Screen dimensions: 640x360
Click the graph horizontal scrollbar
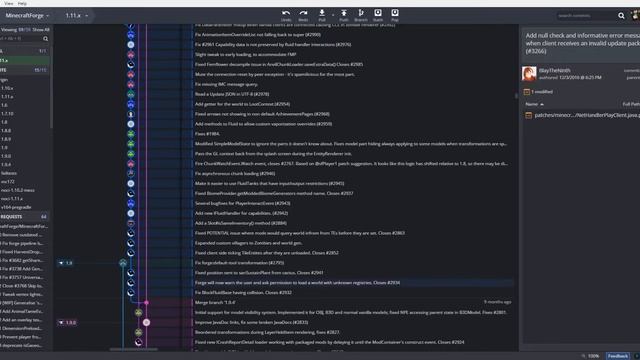[x=133, y=349]
